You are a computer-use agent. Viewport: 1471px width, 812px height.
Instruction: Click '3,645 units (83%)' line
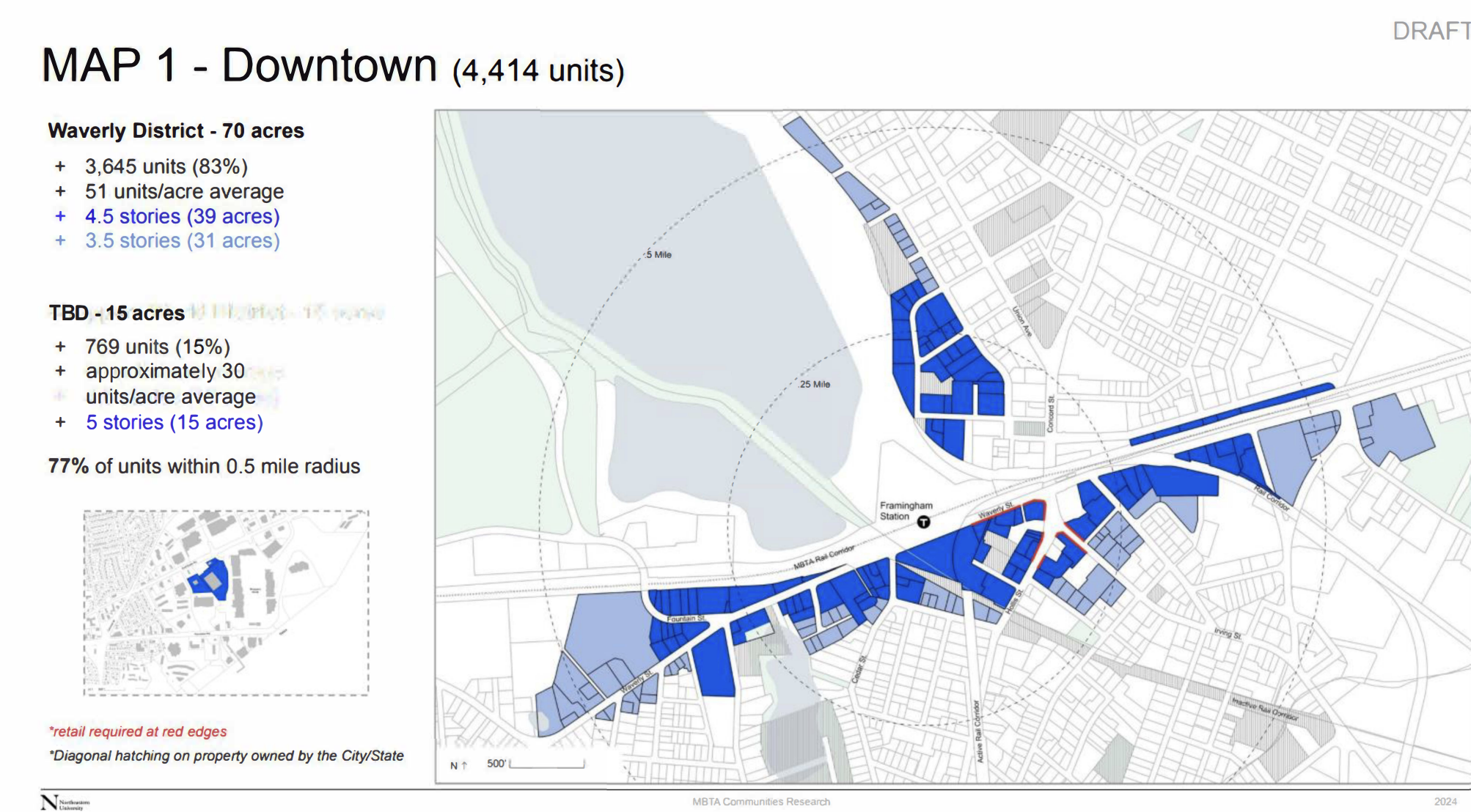click(166, 166)
